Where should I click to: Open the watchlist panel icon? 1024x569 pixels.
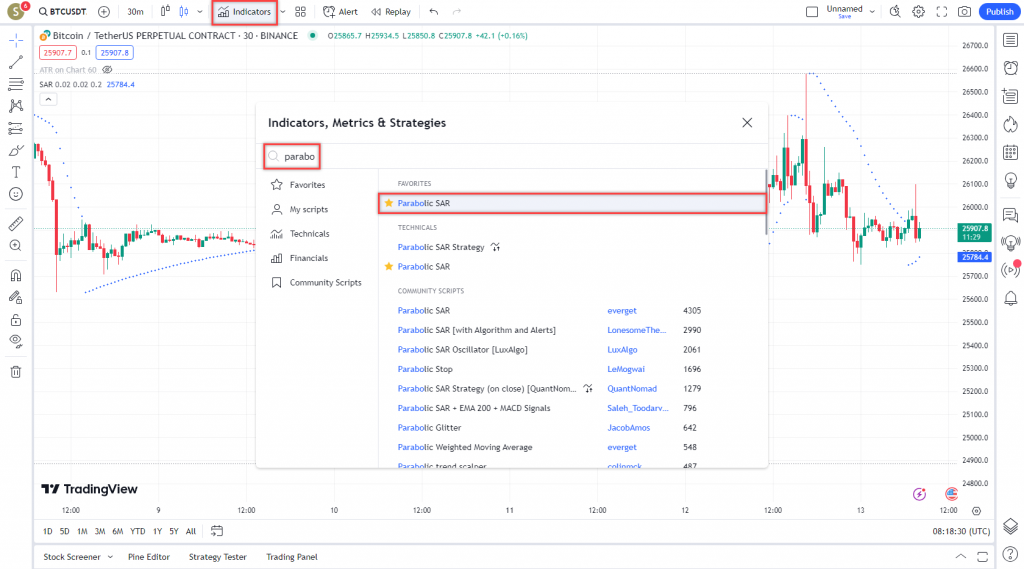pos(1010,41)
